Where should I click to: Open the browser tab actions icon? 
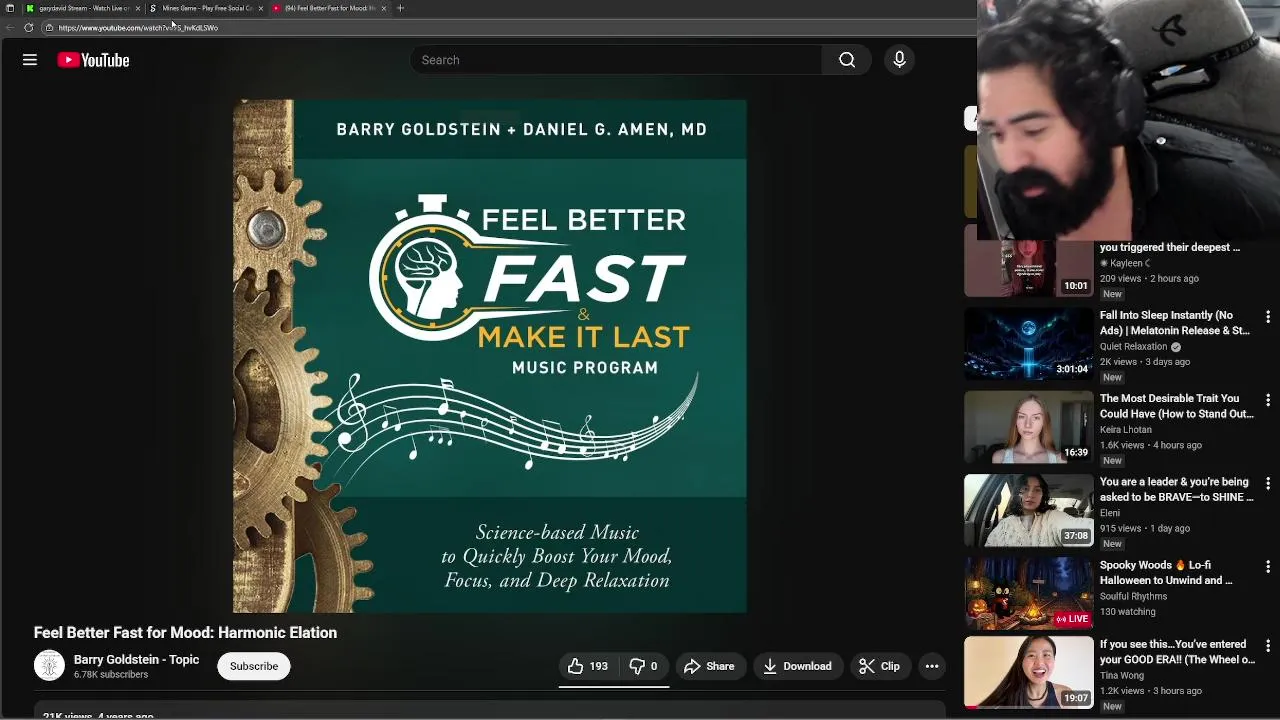click(x=10, y=8)
